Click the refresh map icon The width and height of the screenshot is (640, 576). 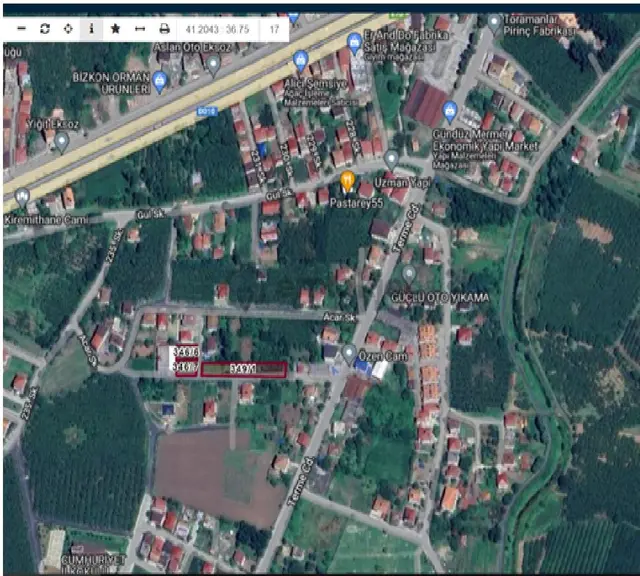pos(45,29)
